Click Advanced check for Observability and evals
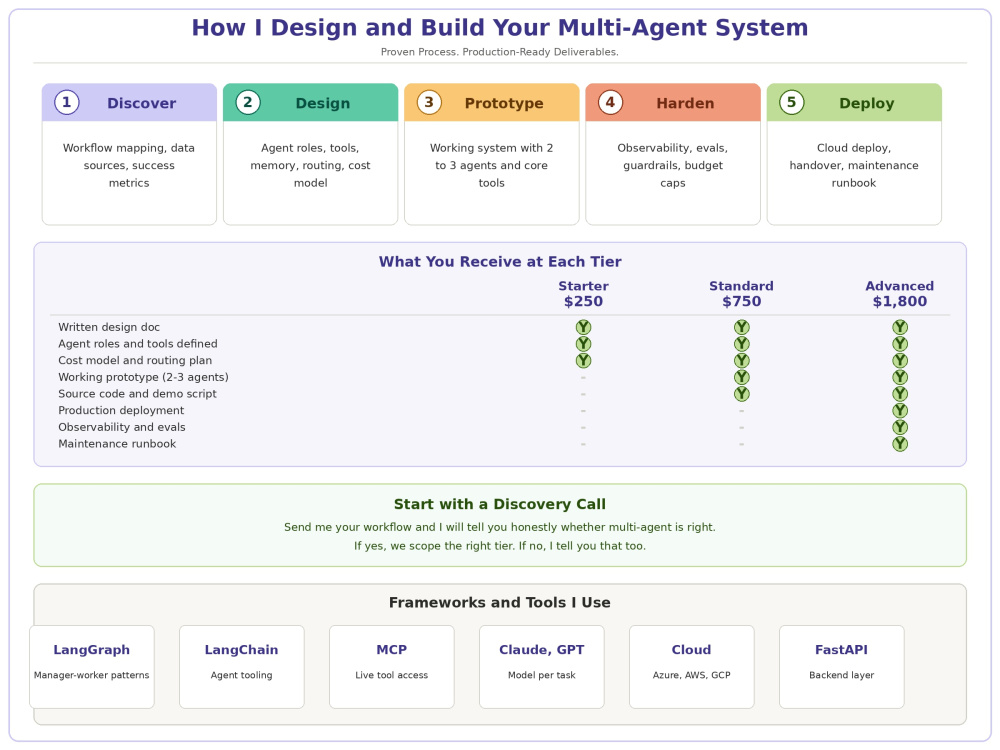The width and height of the screenshot is (1000, 750). click(x=900, y=427)
